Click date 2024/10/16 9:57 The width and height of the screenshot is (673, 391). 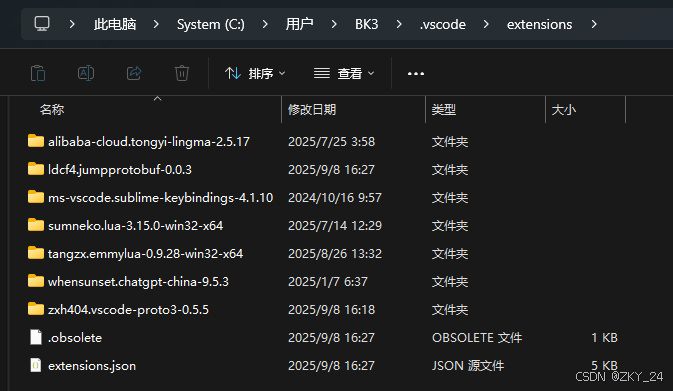click(x=335, y=197)
